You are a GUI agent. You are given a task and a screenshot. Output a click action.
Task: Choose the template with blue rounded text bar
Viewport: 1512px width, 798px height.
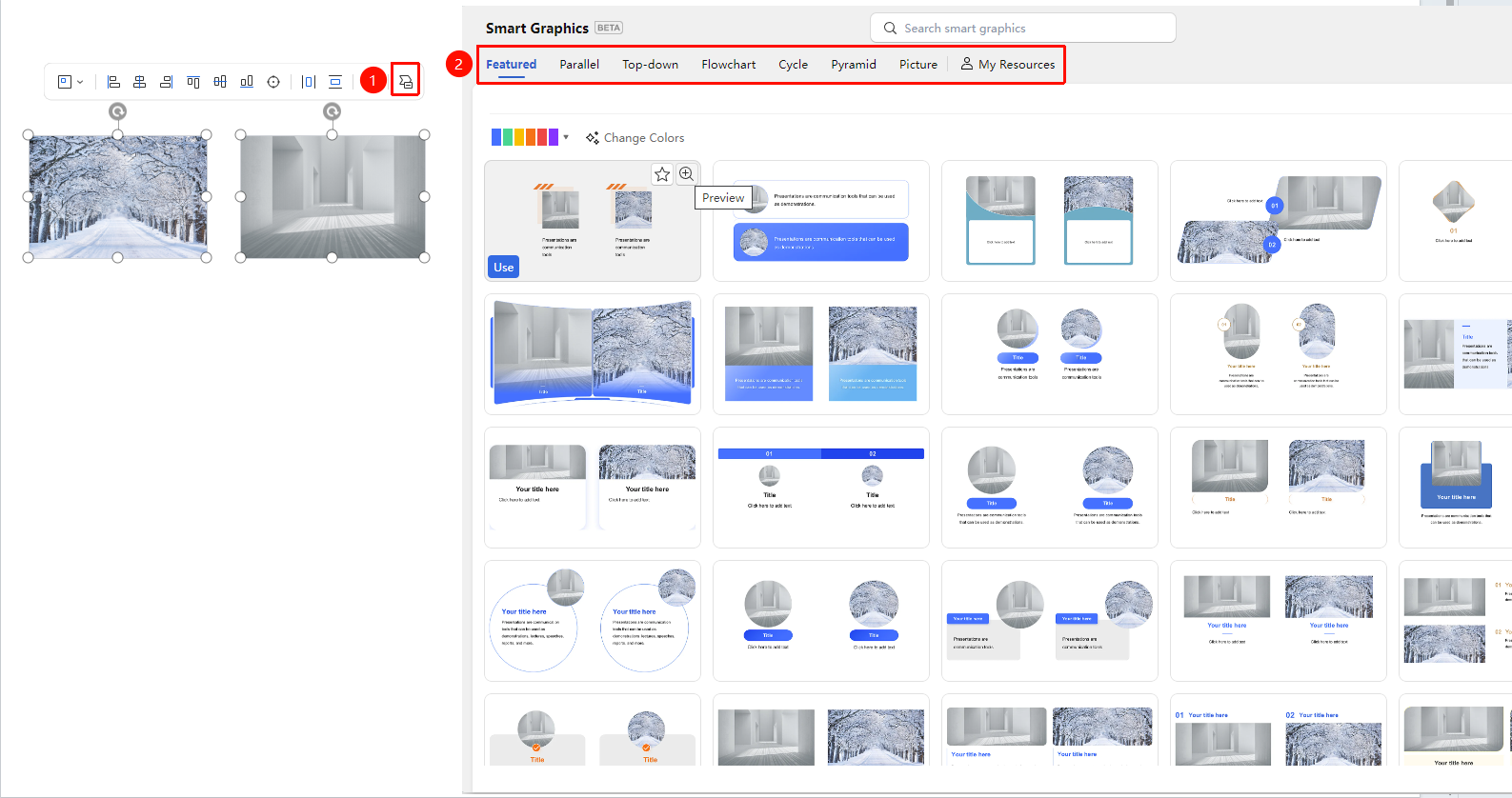(x=821, y=221)
